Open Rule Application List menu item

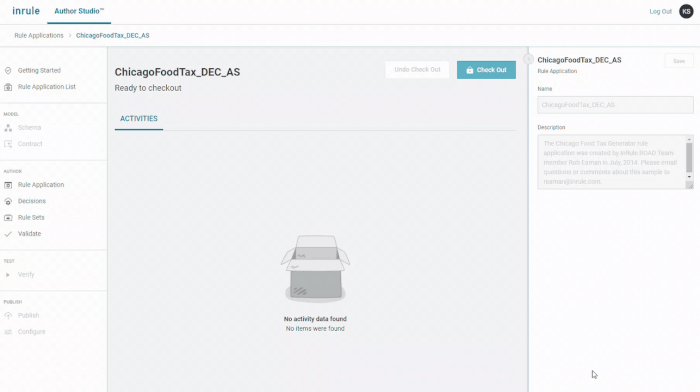(x=47, y=87)
